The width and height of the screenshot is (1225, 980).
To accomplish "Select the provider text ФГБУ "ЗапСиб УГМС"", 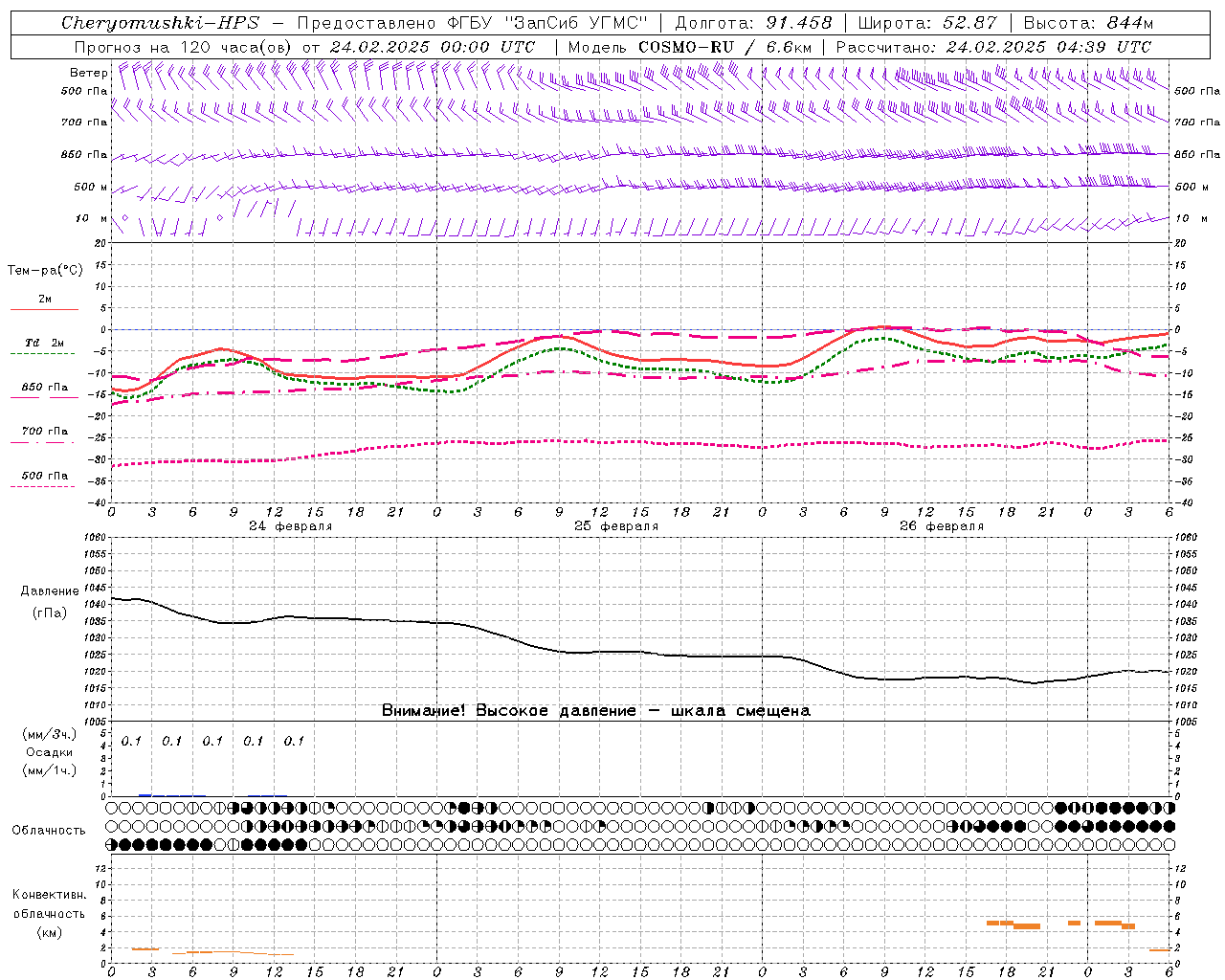I will (547, 23).
